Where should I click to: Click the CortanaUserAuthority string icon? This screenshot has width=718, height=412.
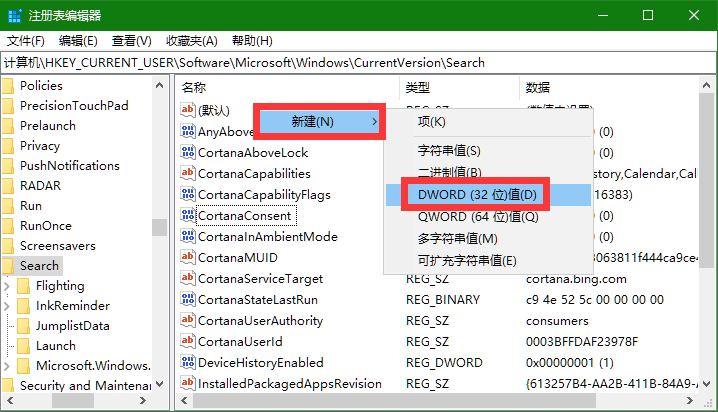[187, 320]
